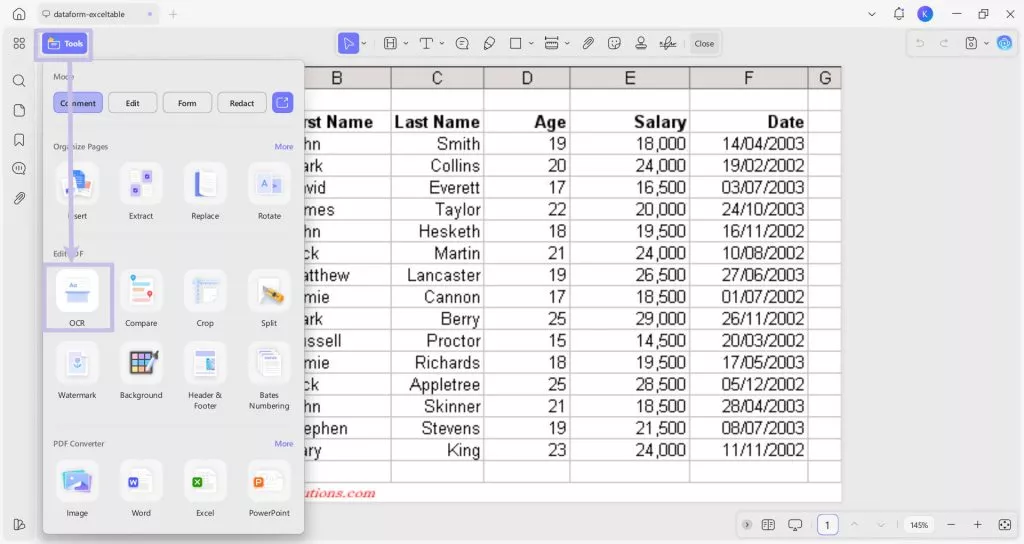Click the page number field
This screenshot has width=1024, height=544.
pos(827,524)
